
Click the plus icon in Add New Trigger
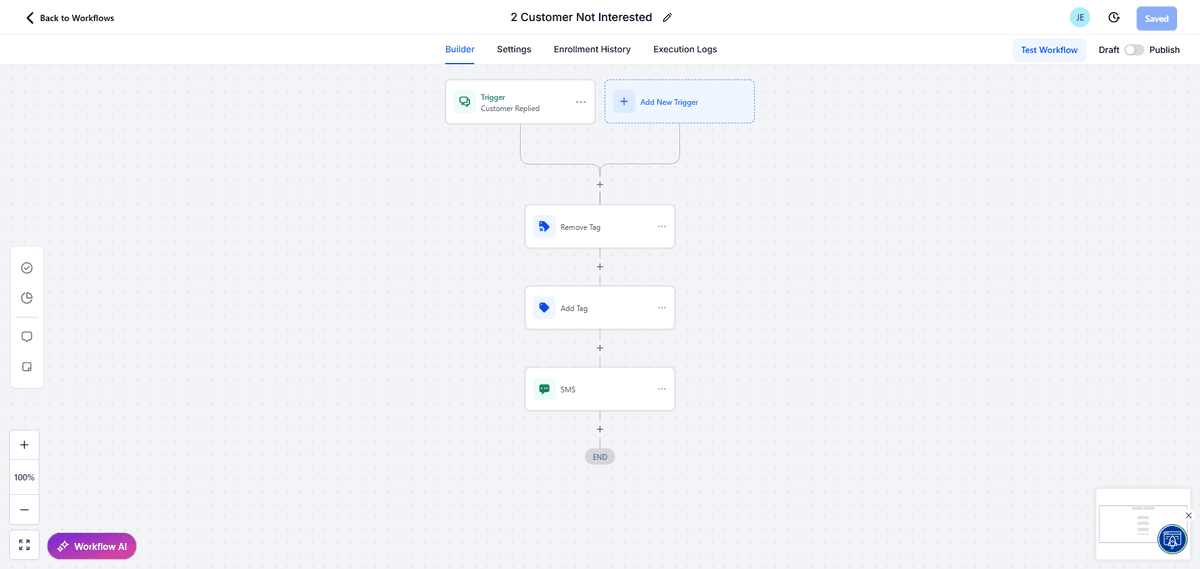(x=624, y=102)
